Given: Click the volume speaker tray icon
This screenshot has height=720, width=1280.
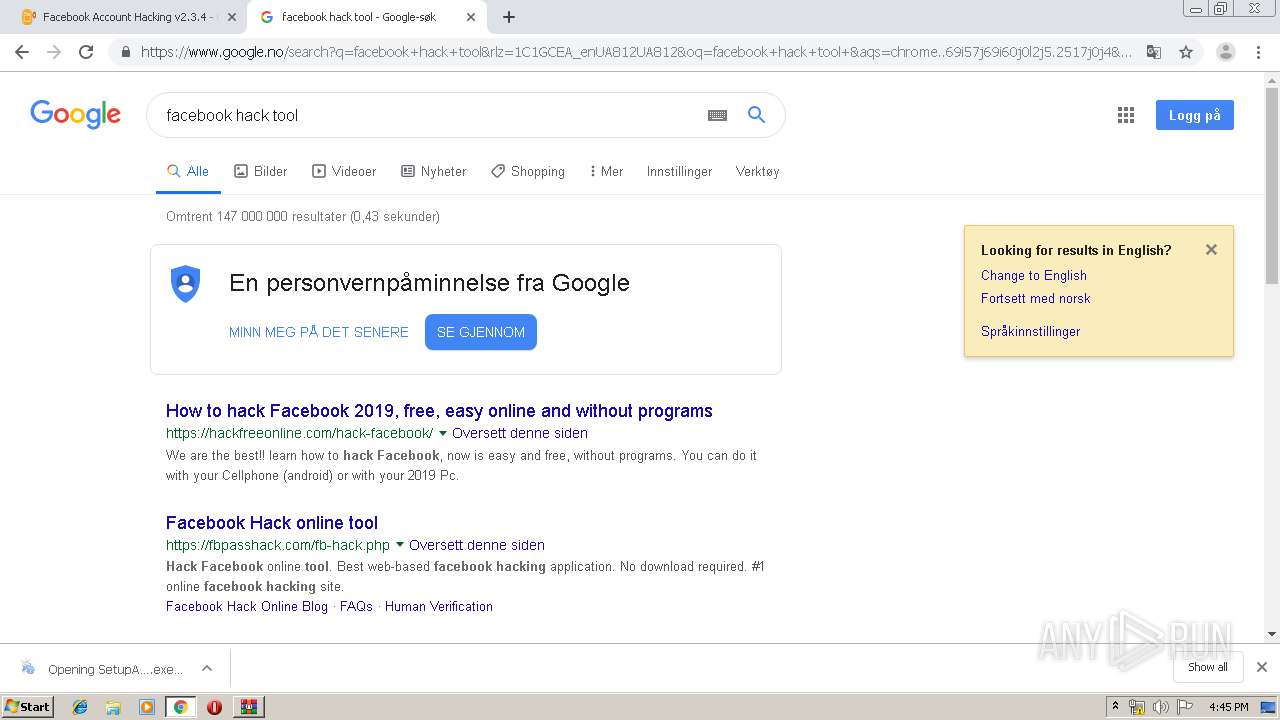Looking at the screenshot, I should pyautogui.click(x=1160, y=707).
